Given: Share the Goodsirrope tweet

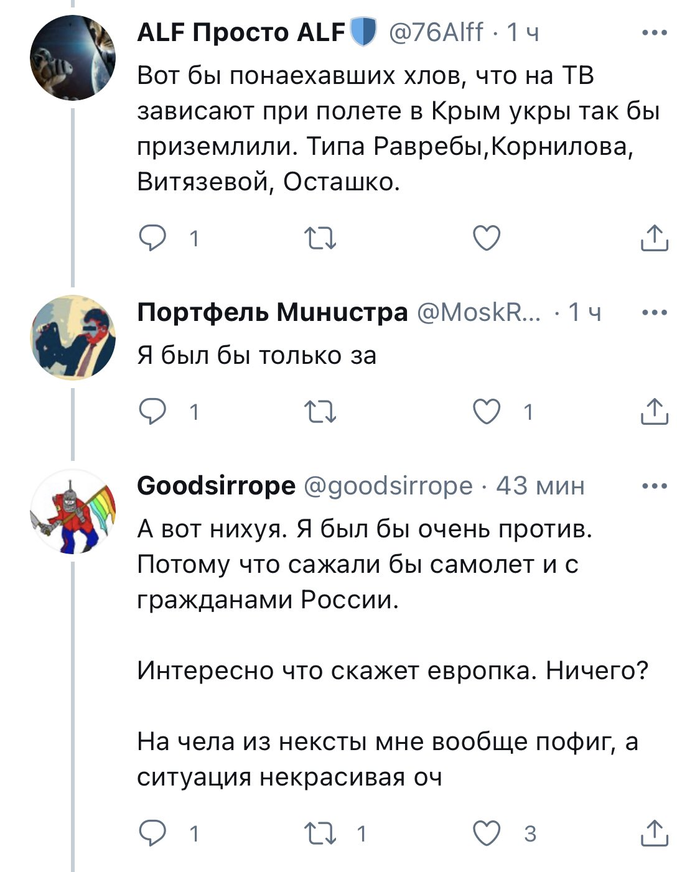Looking at the screenshot, I should [652, 832].
